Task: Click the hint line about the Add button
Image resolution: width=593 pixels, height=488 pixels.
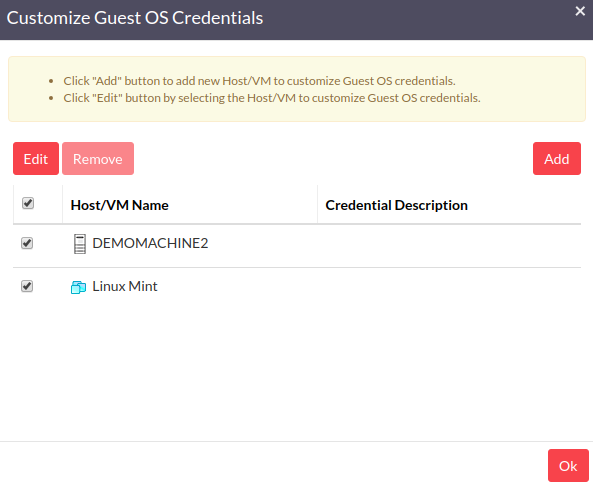Action: (259, 81)
